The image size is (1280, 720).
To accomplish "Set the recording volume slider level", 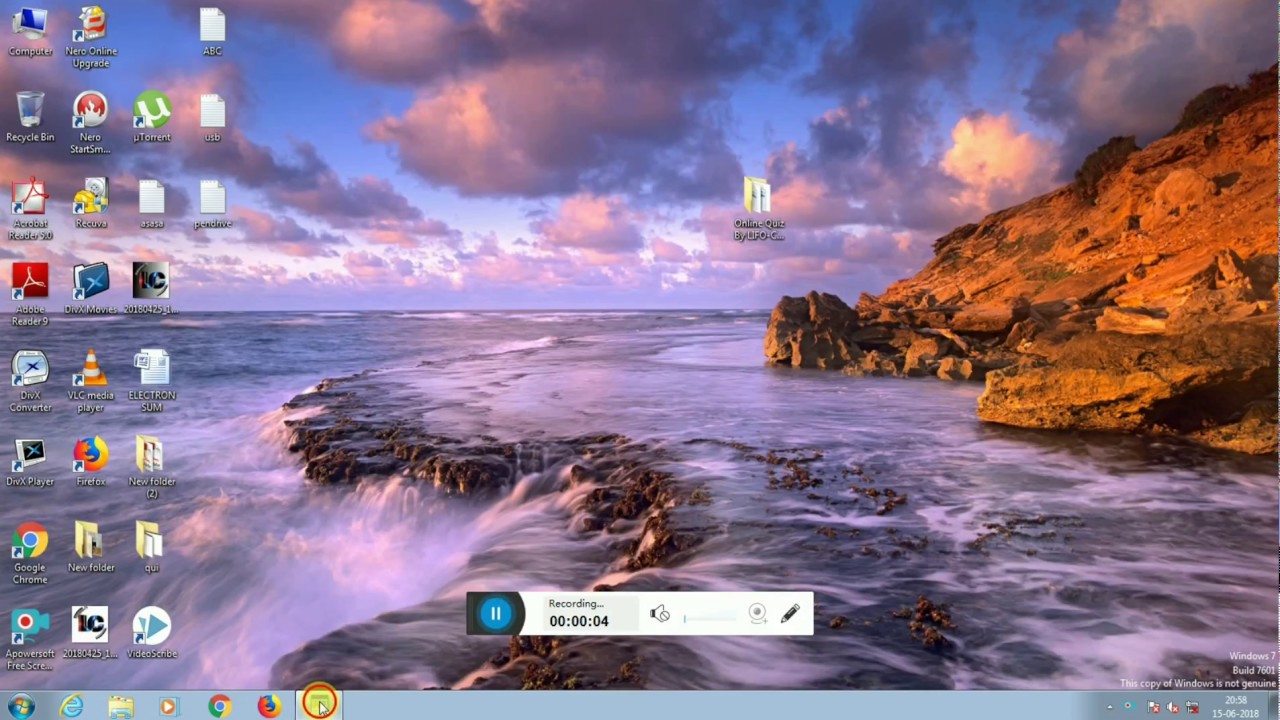I will pos(711,618).
